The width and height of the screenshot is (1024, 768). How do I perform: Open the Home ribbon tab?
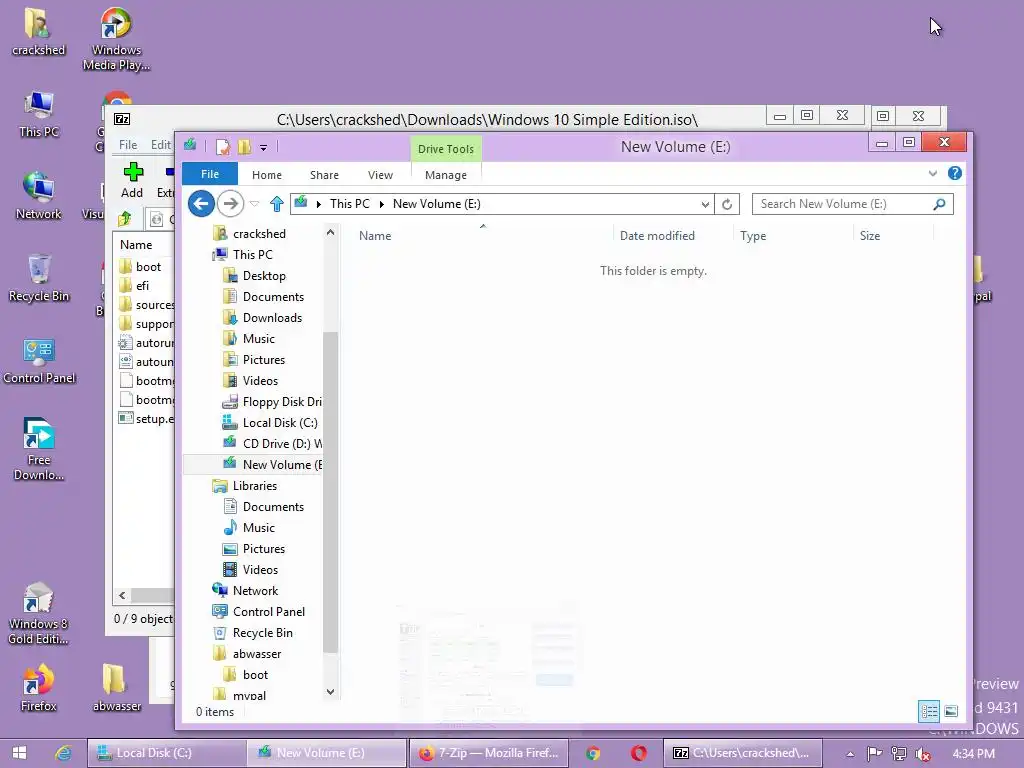pyautogui.click(x=266, y=175)
